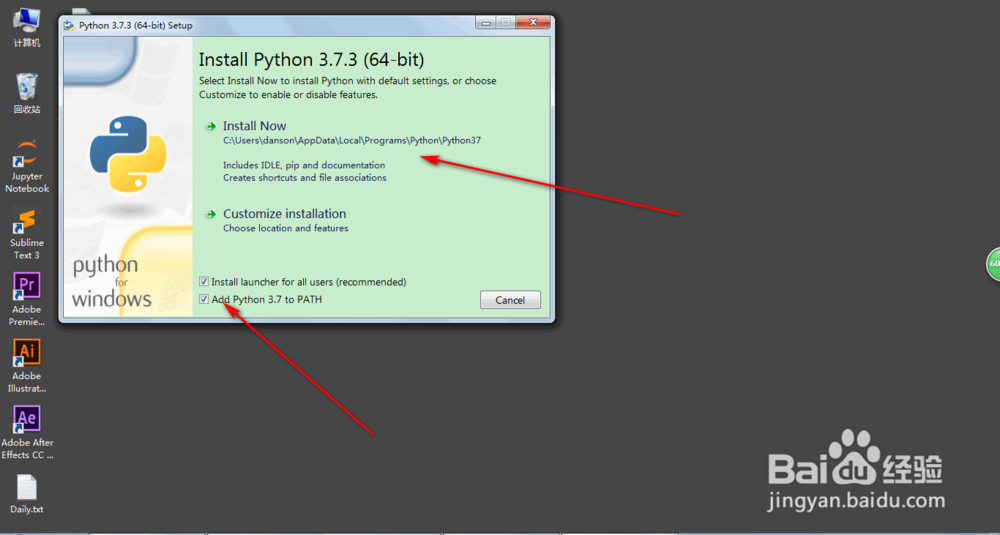Select the Adobe Premiere desktop shortcut
1000x535 pixels.
27,300
